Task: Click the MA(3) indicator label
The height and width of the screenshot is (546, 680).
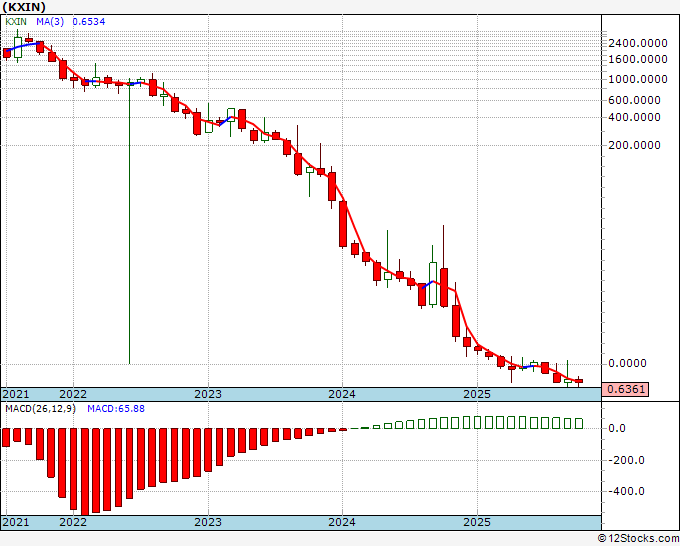Action: [x=50, y=22]
